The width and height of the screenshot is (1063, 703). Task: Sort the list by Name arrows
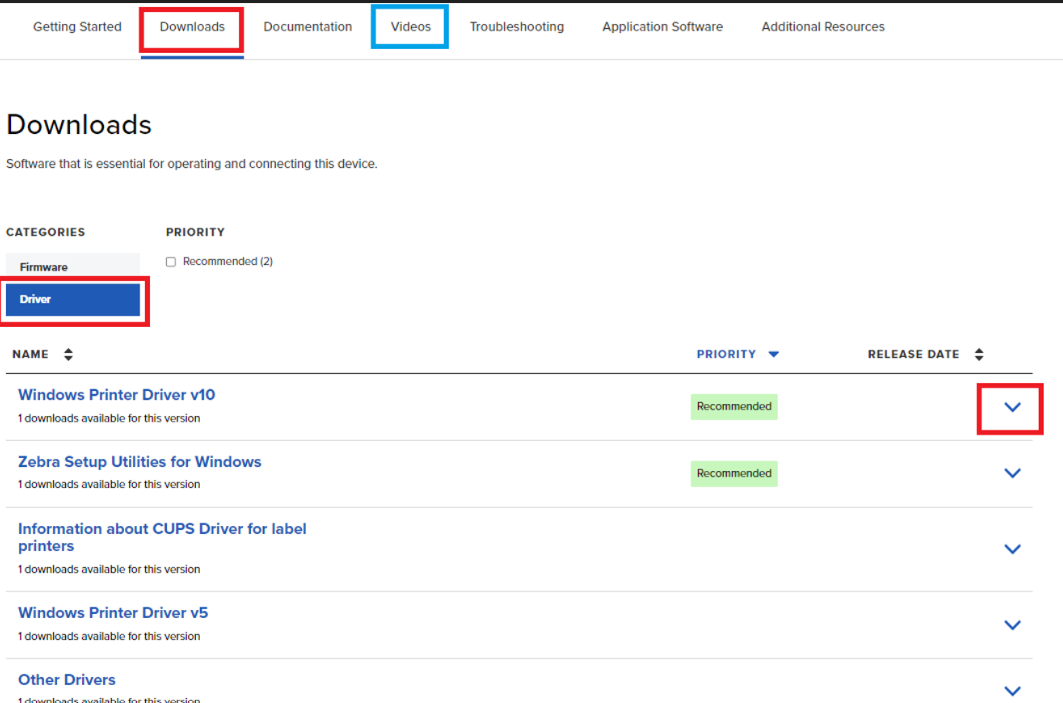[x=68, y=354]
